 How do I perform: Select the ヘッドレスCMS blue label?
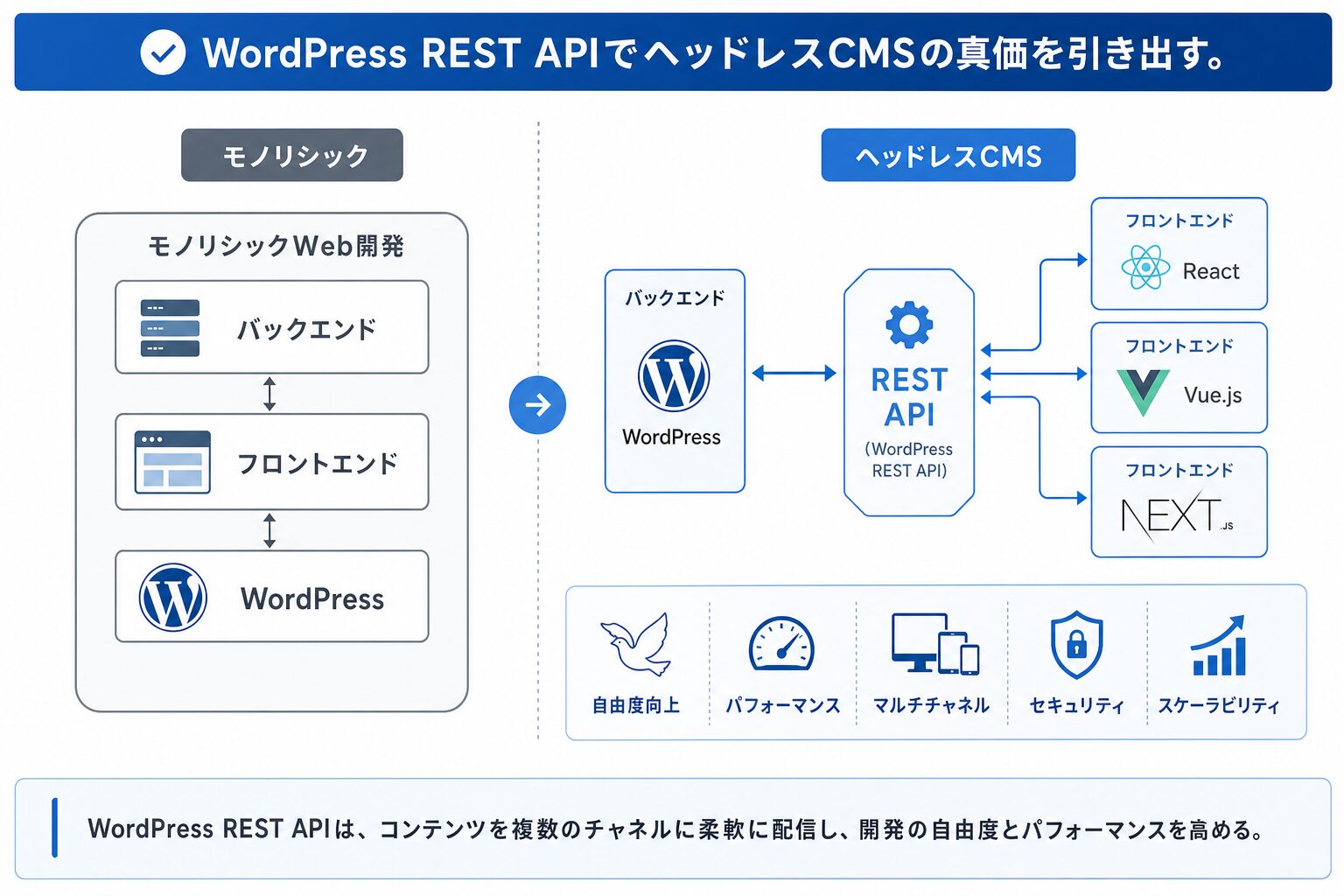[948, 155]
